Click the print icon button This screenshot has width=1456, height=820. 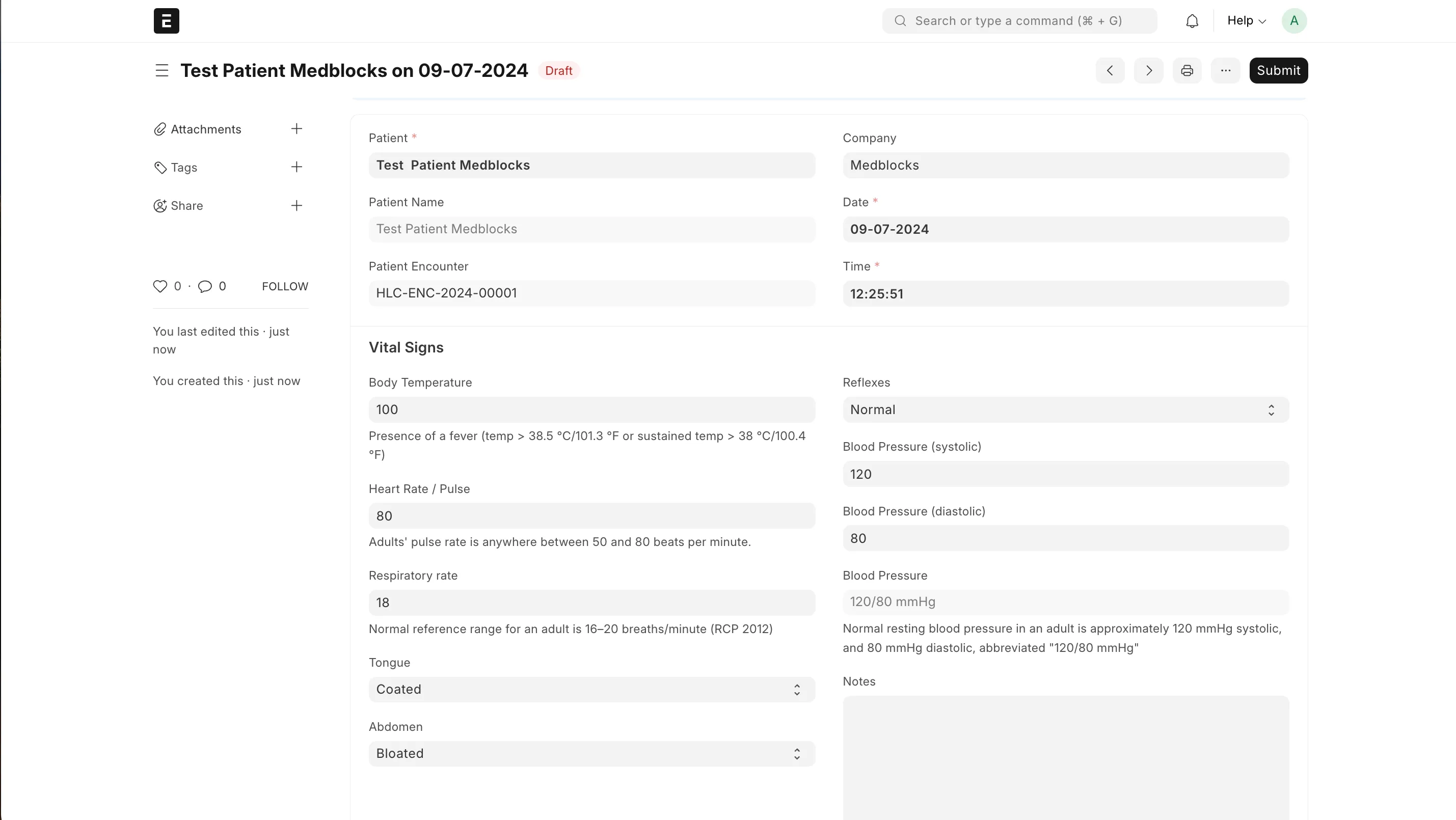pos(1187,71)
